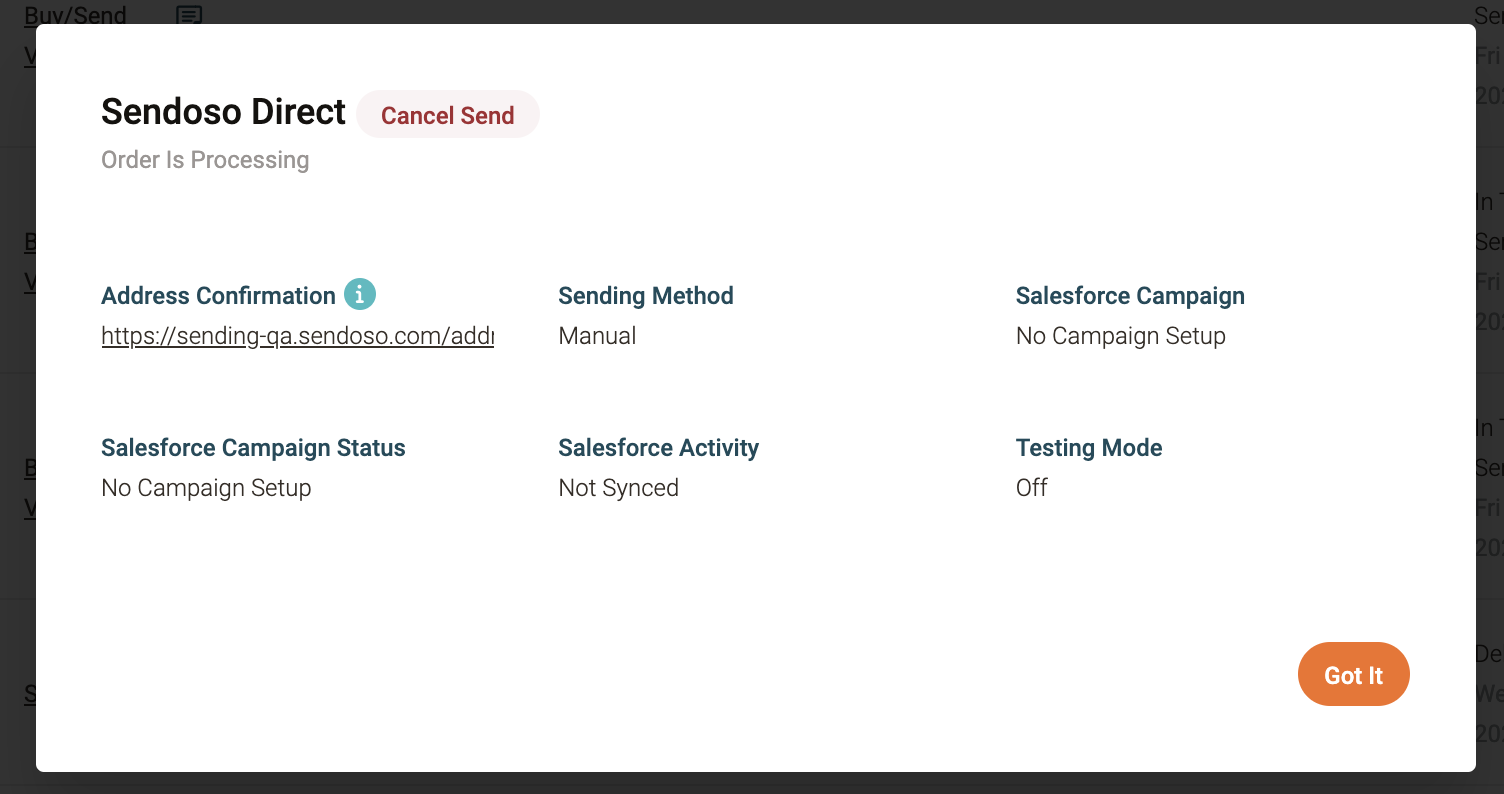Click the message icon beside Buy/Send
Screen dimensions: 1504x794
tap(189, 15)
